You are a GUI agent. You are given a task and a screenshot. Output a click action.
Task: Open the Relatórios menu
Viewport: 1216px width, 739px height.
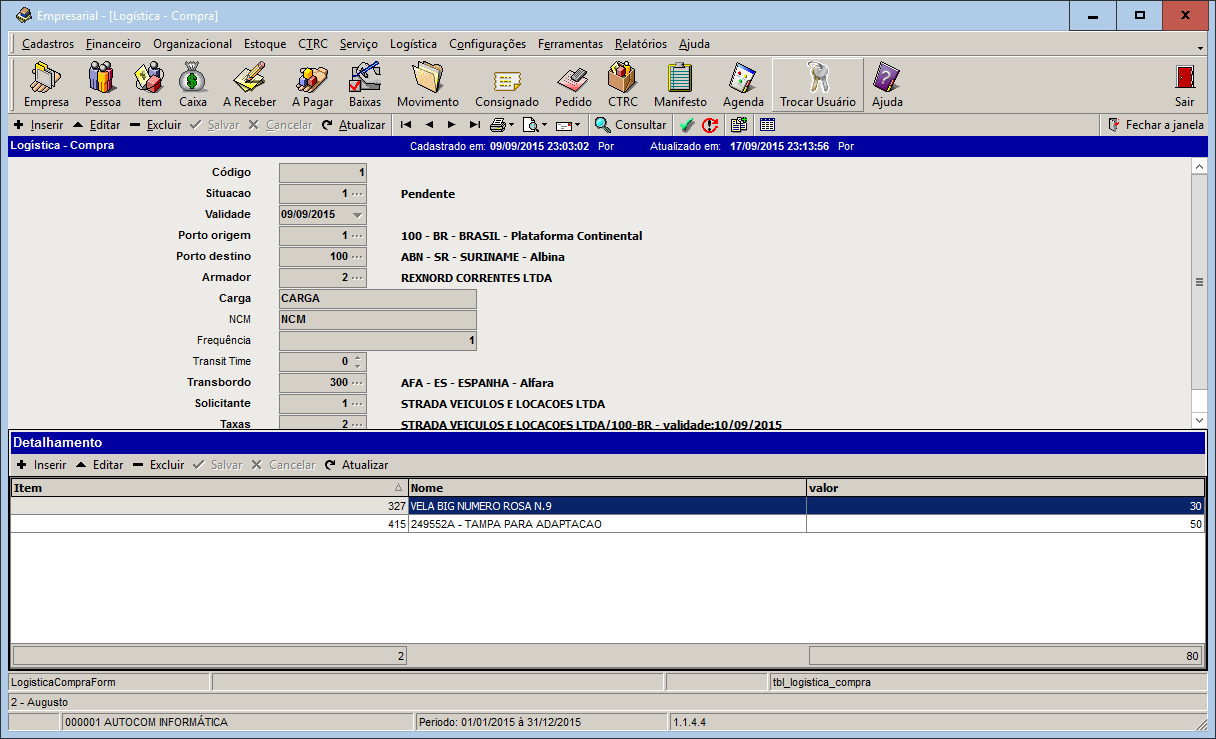click(640, 44)
